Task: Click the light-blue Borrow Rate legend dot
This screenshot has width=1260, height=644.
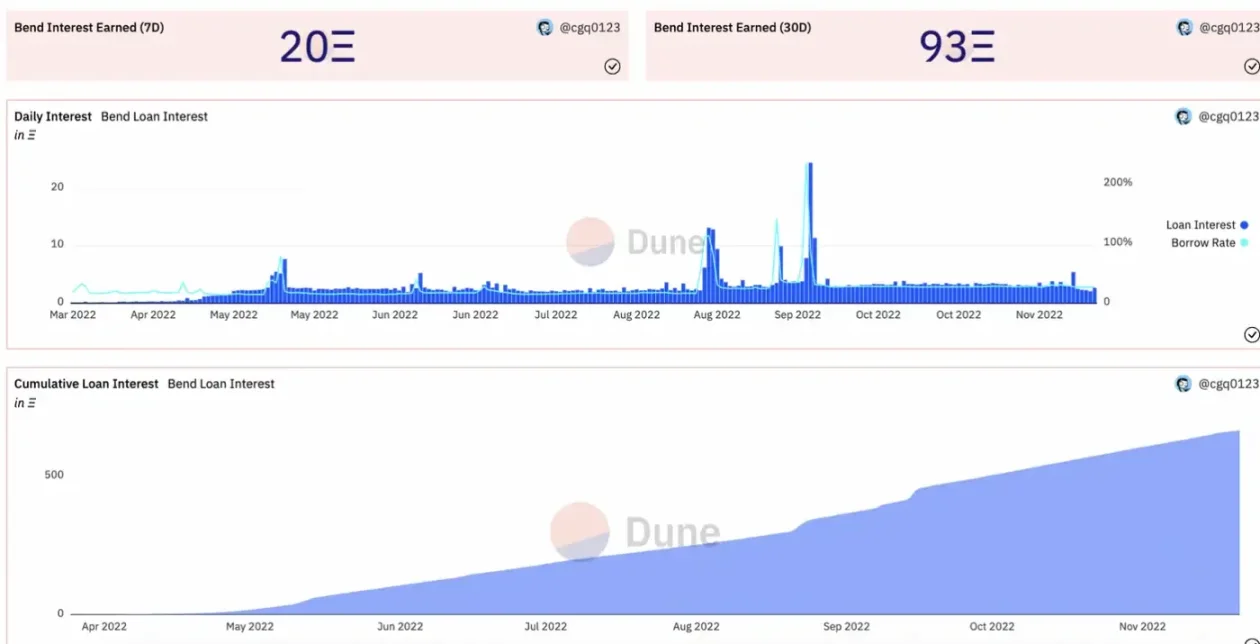Action: (x=1245, y=243)
